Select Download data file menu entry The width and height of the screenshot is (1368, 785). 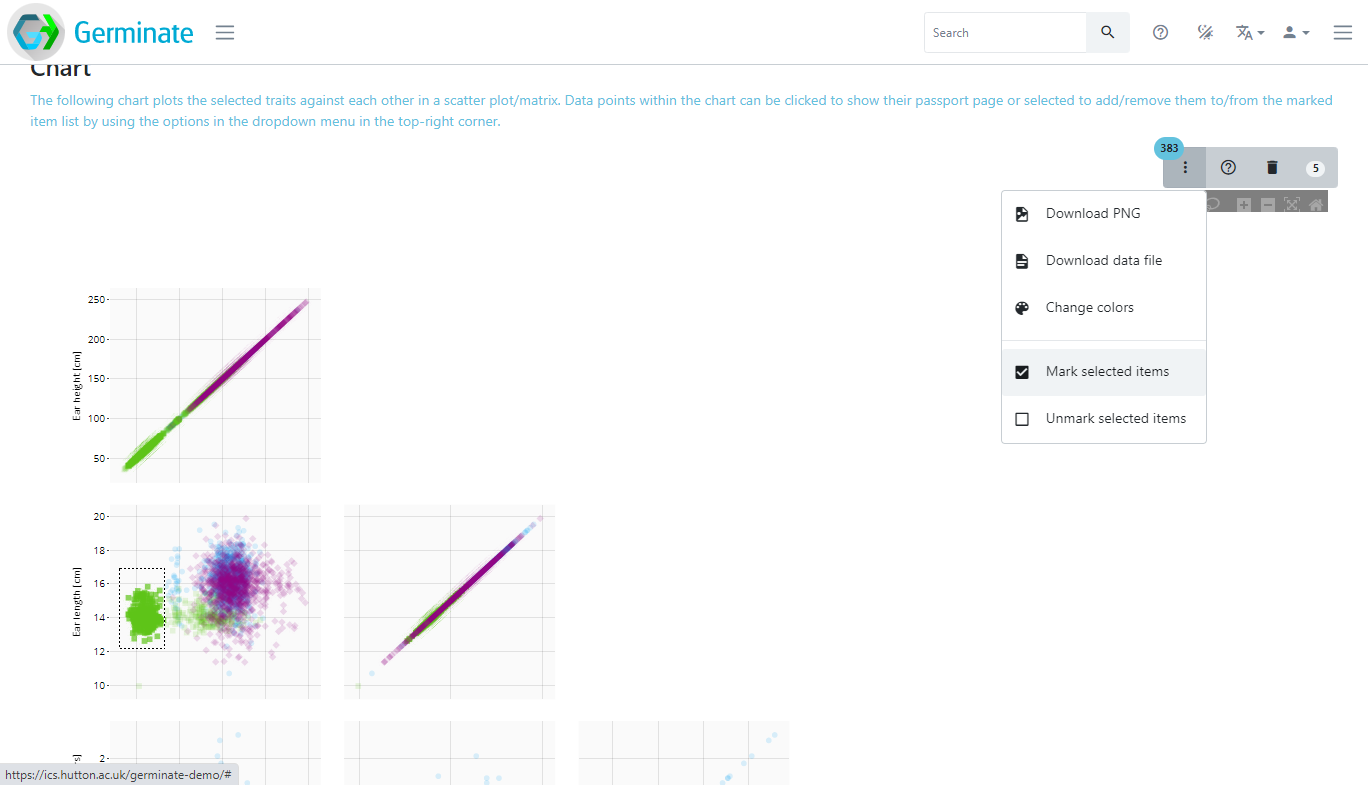point(1103,261)
